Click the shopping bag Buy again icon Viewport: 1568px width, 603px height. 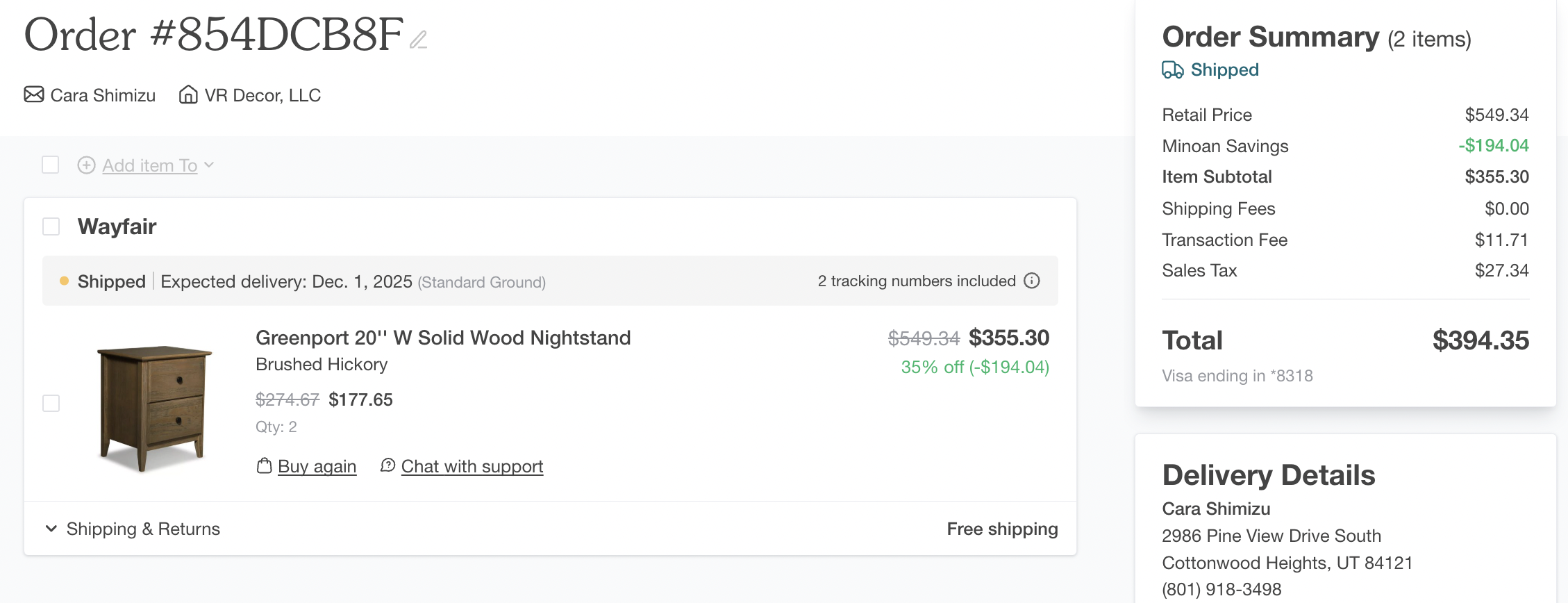[x=264, y=466]
